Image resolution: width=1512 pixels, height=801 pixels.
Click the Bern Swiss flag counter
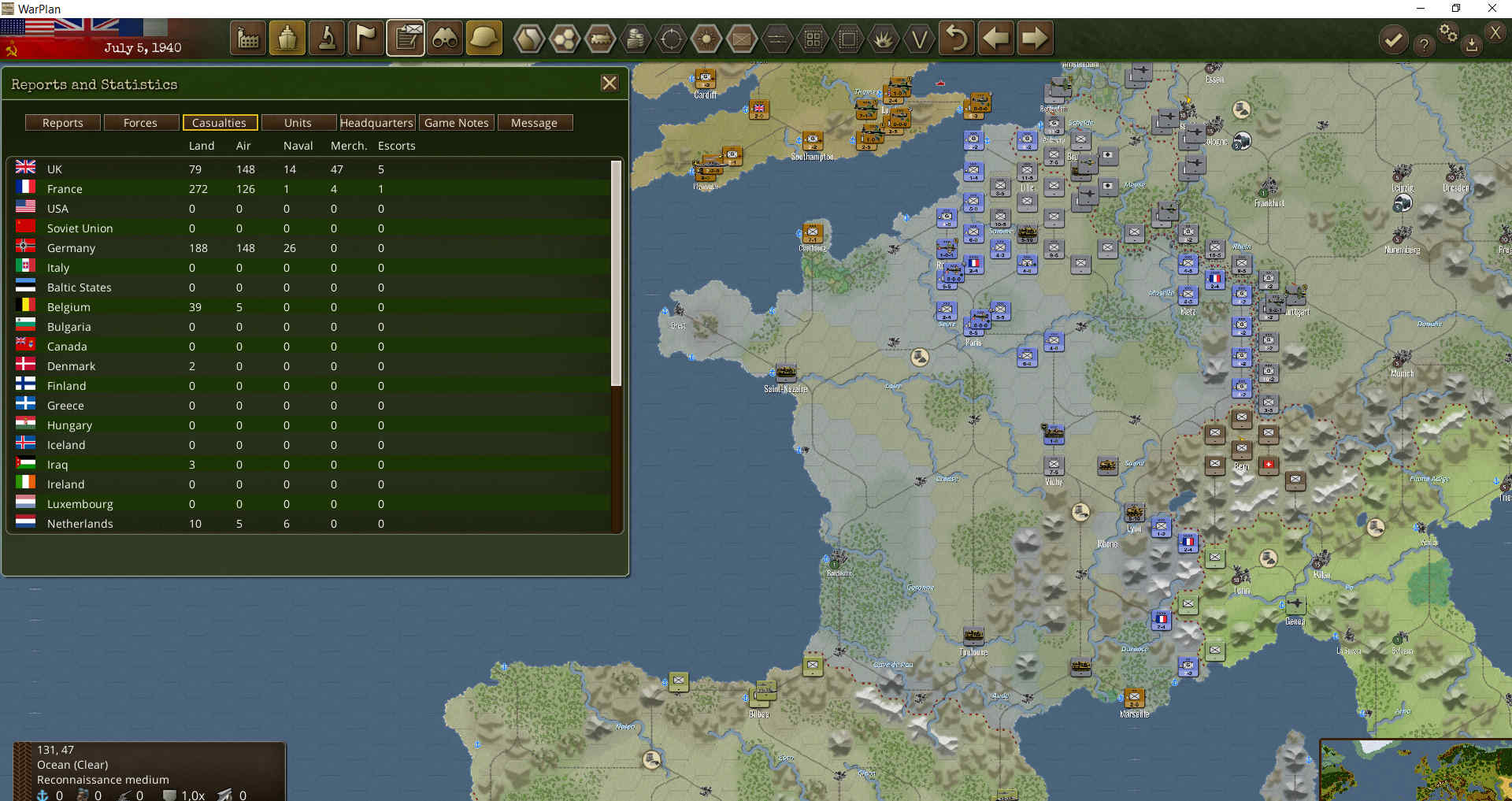(1268, 464)
